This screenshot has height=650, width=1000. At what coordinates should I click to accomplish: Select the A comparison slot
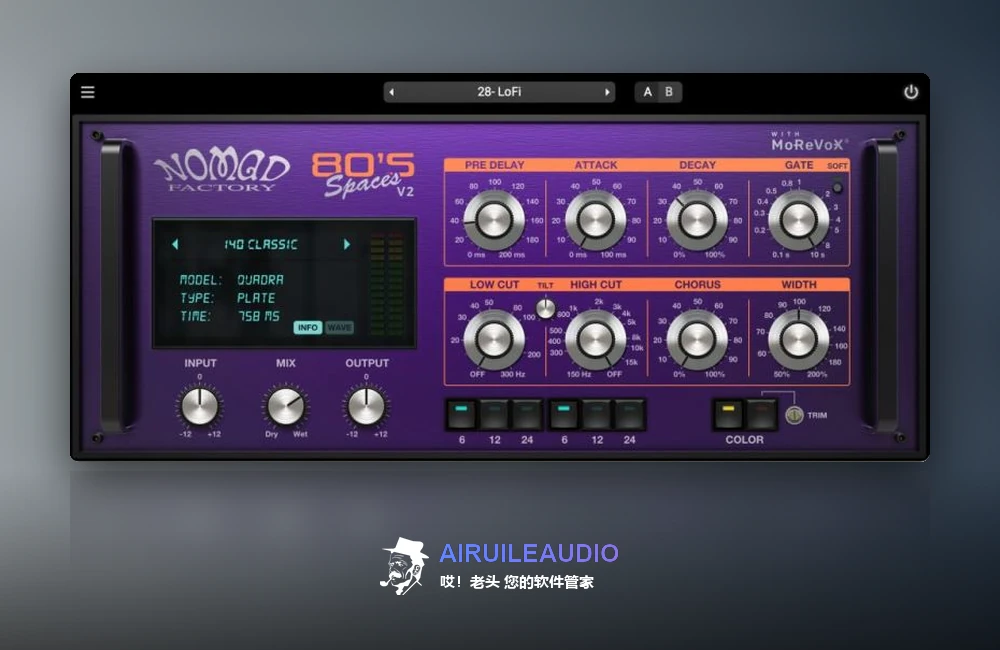pos(647,92)
